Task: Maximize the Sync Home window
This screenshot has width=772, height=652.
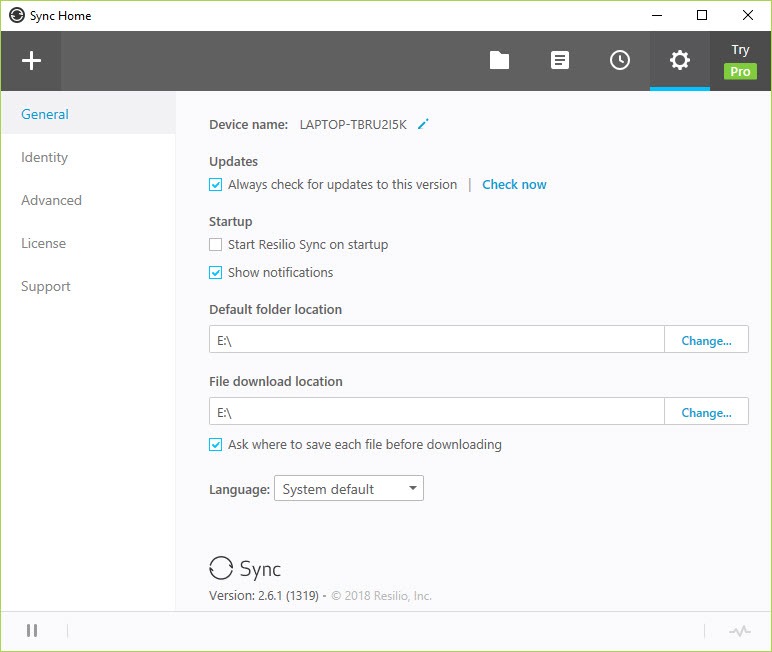Action: tap(702, 15)
